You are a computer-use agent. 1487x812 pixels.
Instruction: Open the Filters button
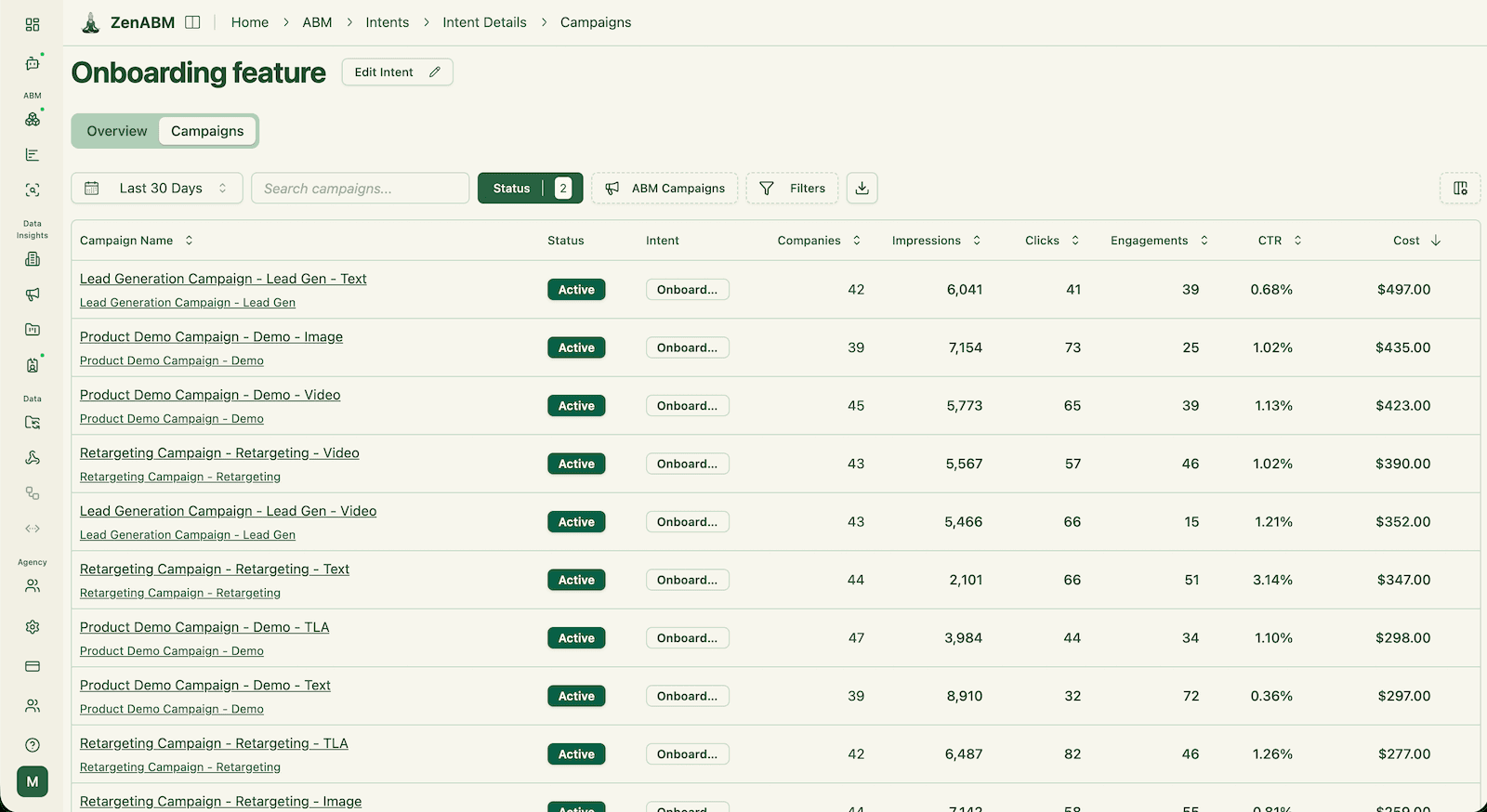[x=792, y=188]
